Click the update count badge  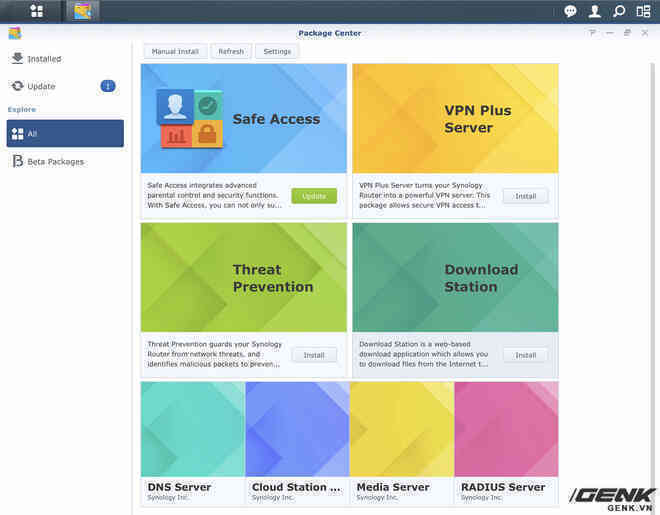(x=108, y=86)
